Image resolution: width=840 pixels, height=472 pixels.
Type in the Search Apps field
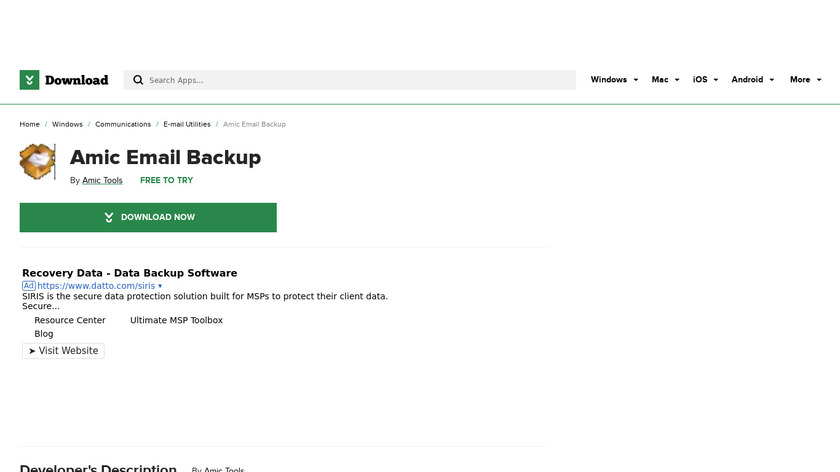click(350, 80)
